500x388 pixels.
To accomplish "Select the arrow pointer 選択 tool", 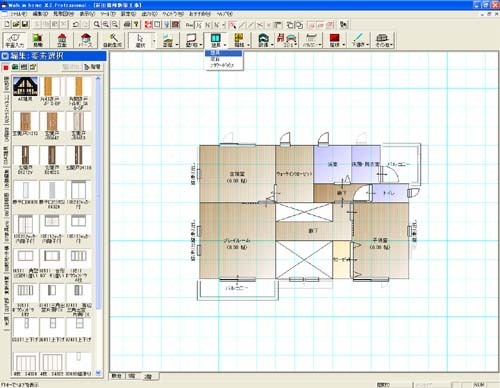I will pos(140,40).
